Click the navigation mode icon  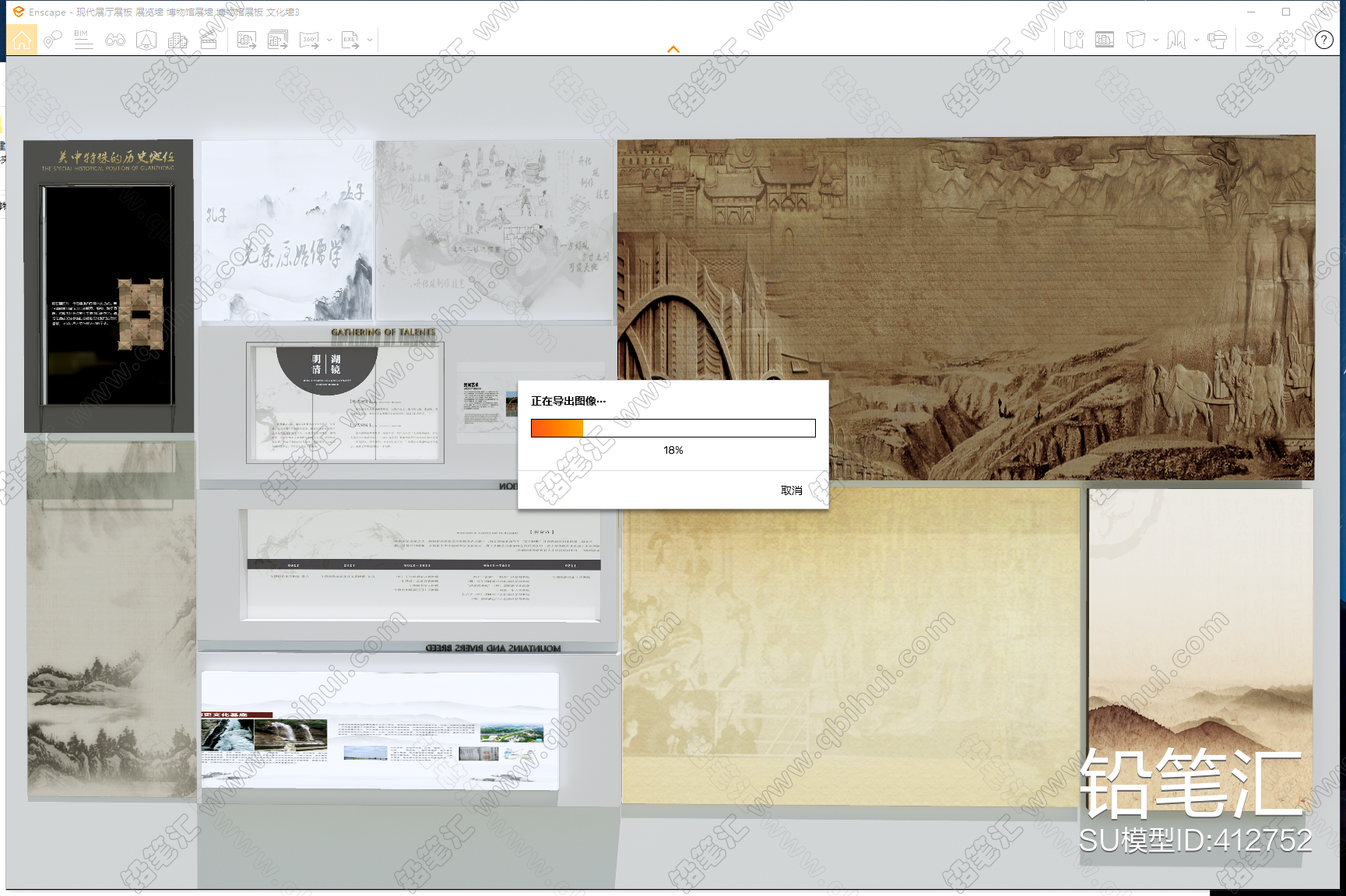pyautogui.click(x=1176, y=40)
